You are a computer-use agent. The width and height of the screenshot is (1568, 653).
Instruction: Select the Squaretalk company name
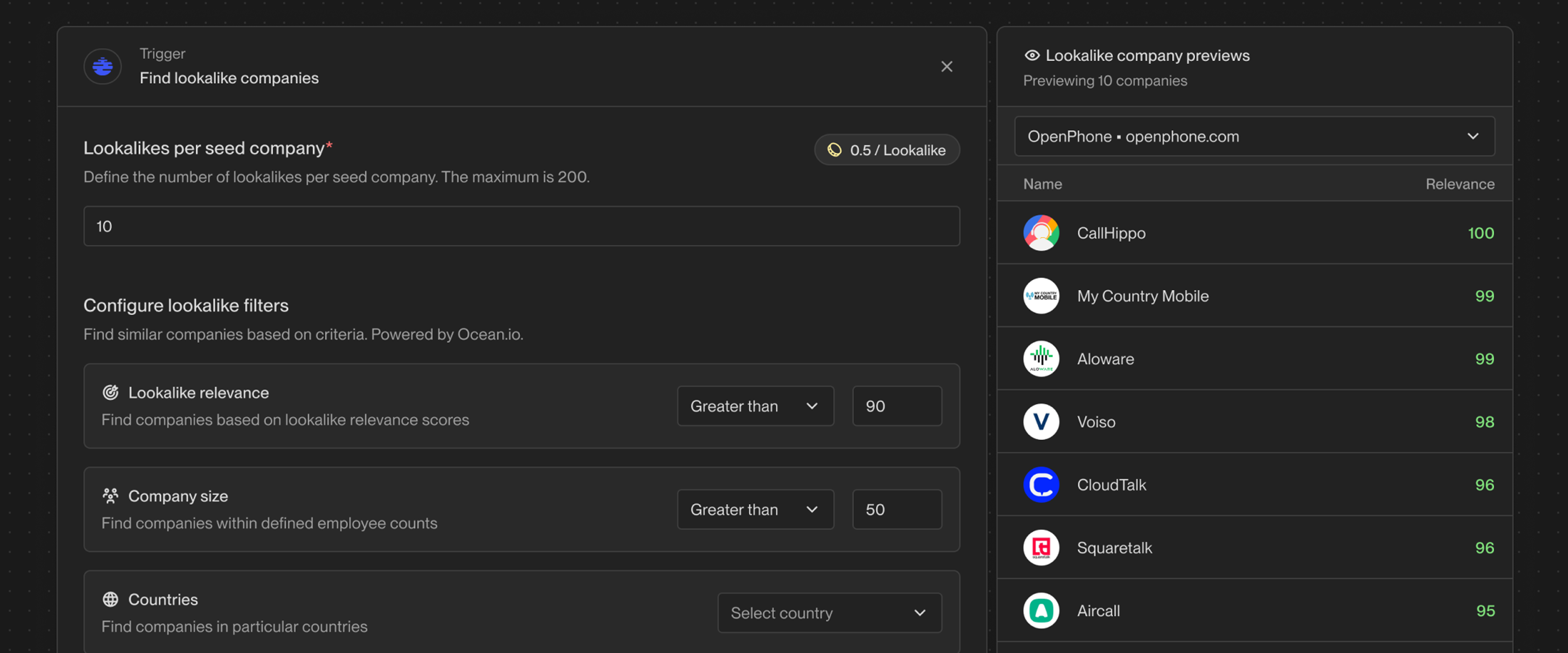click(1114, 548)
